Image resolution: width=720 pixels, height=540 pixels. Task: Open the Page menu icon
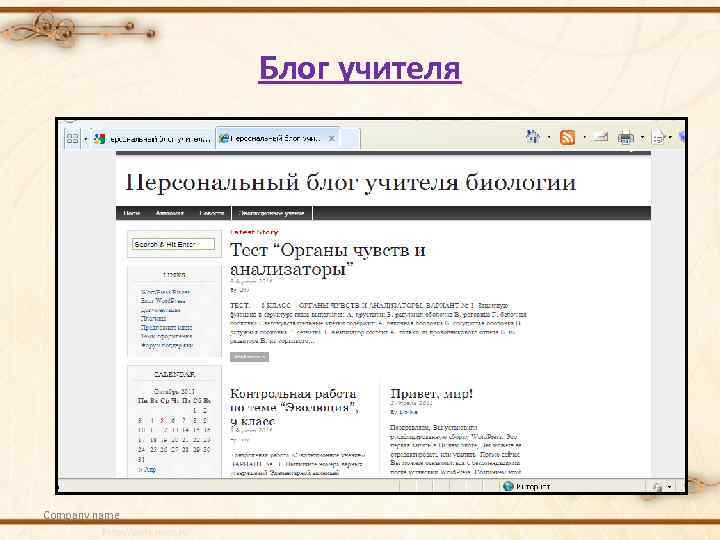659,137
